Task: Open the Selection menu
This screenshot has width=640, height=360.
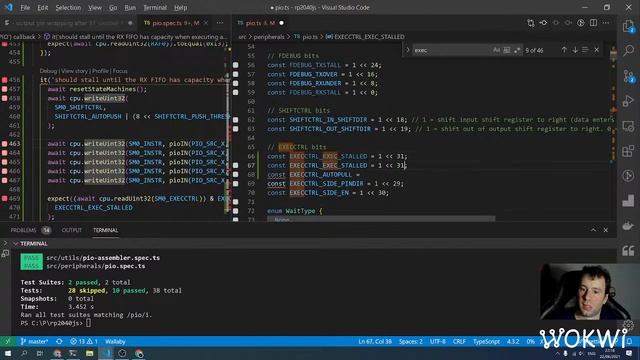Action: 68,8
